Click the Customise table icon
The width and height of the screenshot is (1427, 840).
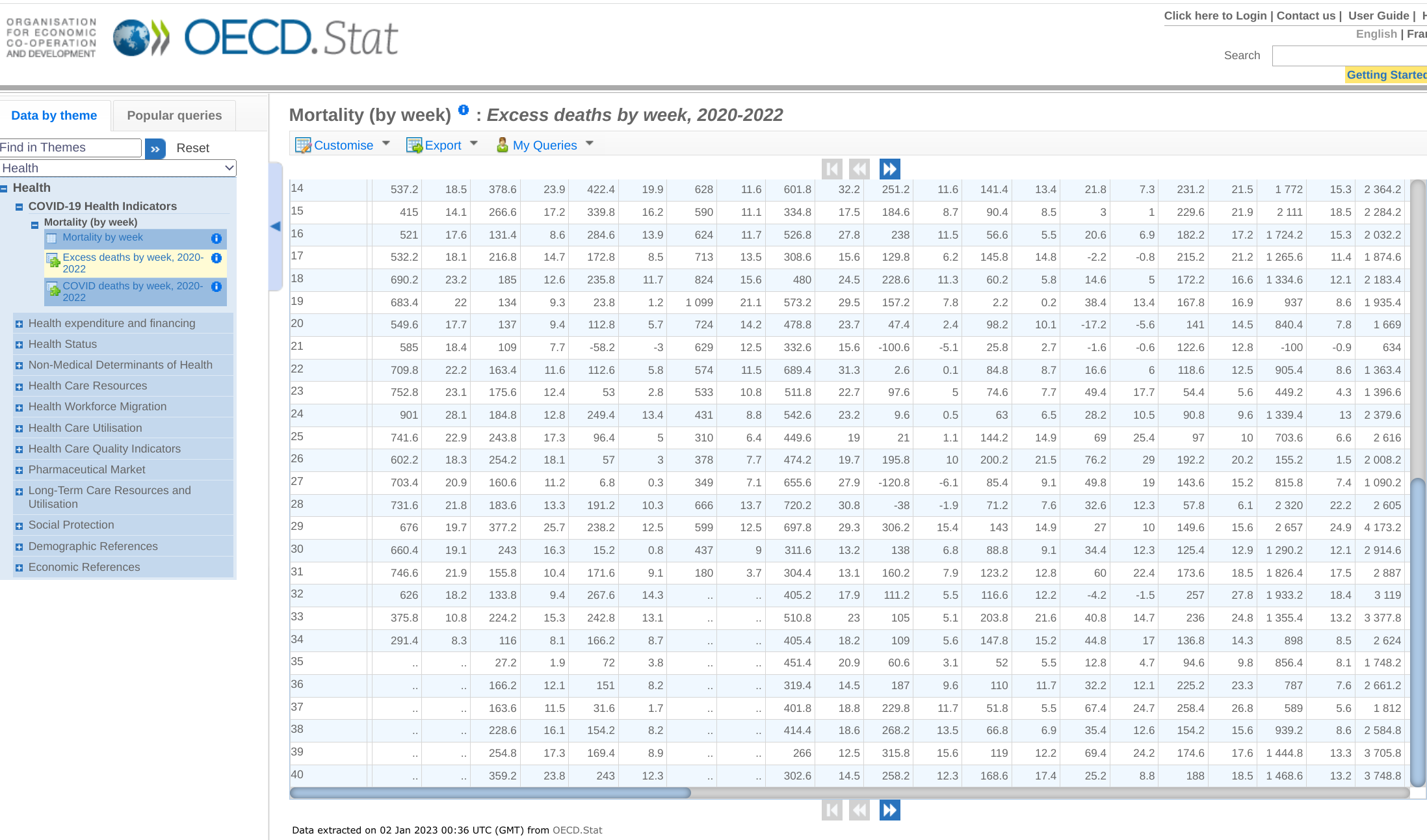pyautogui.click(x=303, y=145)
